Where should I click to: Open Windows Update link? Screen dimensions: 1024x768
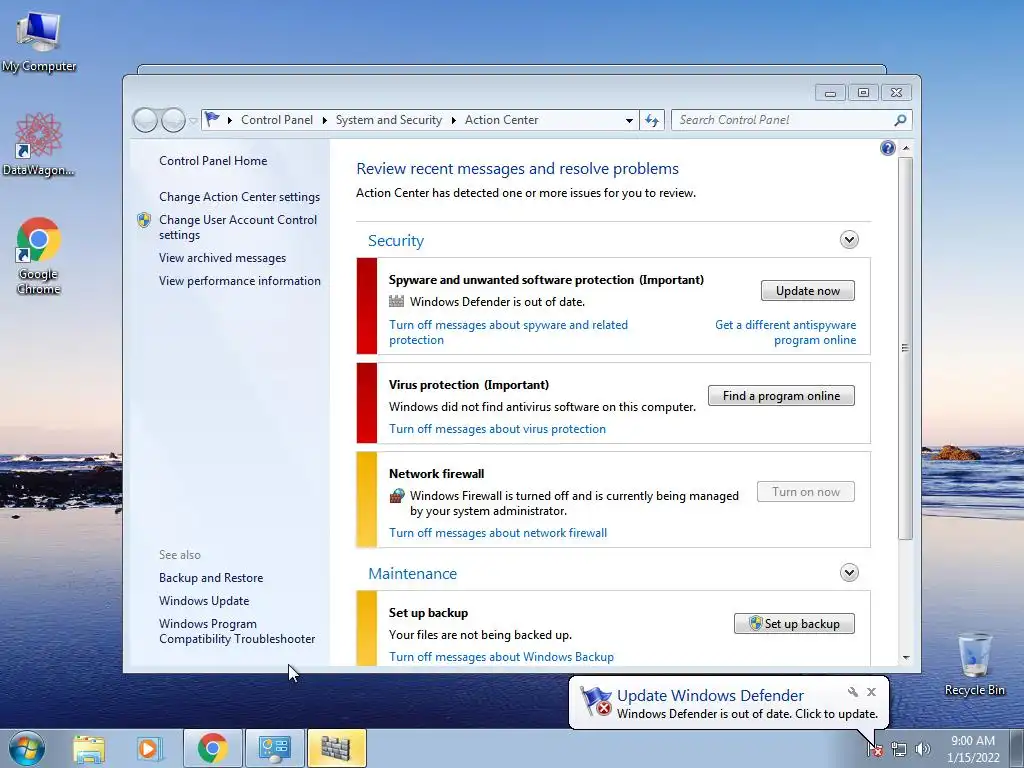click(204, 601)
